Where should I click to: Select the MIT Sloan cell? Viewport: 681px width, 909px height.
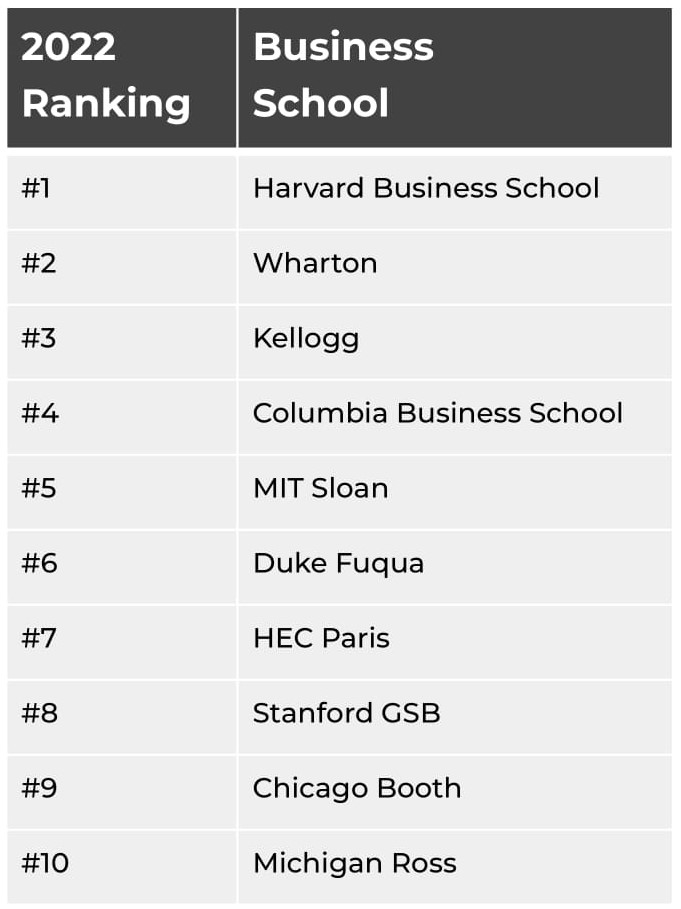(x=320, y=488)
